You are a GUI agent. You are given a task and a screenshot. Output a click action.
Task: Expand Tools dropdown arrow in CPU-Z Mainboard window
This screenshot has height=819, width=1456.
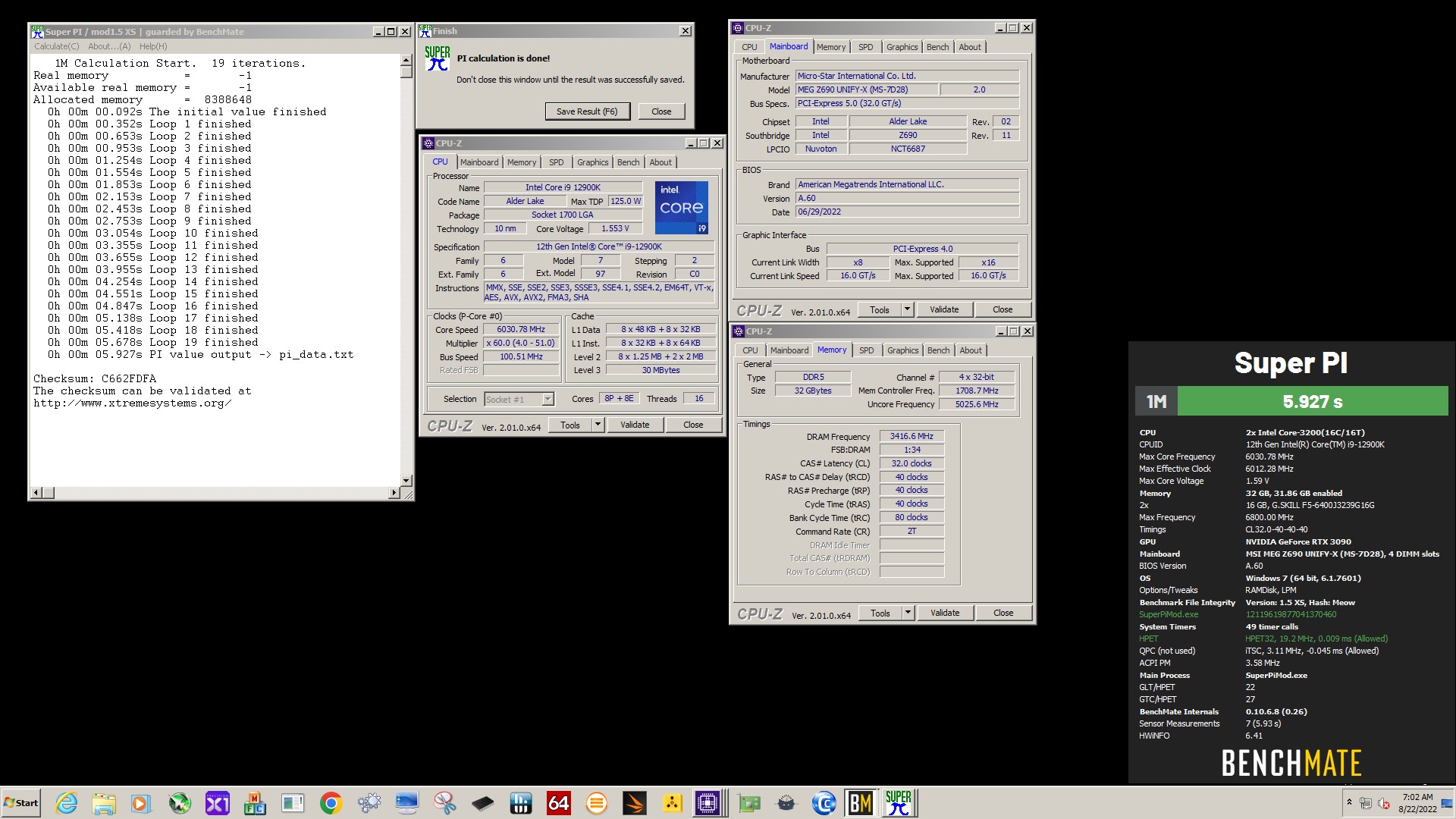(907, 309)
